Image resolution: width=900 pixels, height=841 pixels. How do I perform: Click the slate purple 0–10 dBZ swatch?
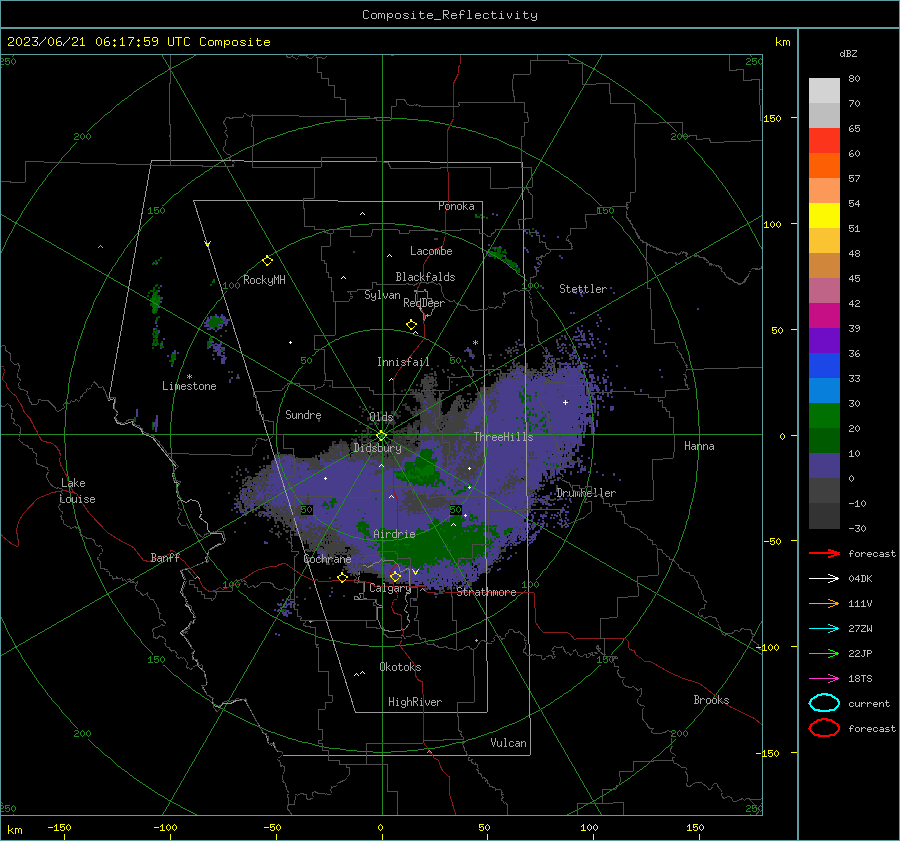point(824,466)
